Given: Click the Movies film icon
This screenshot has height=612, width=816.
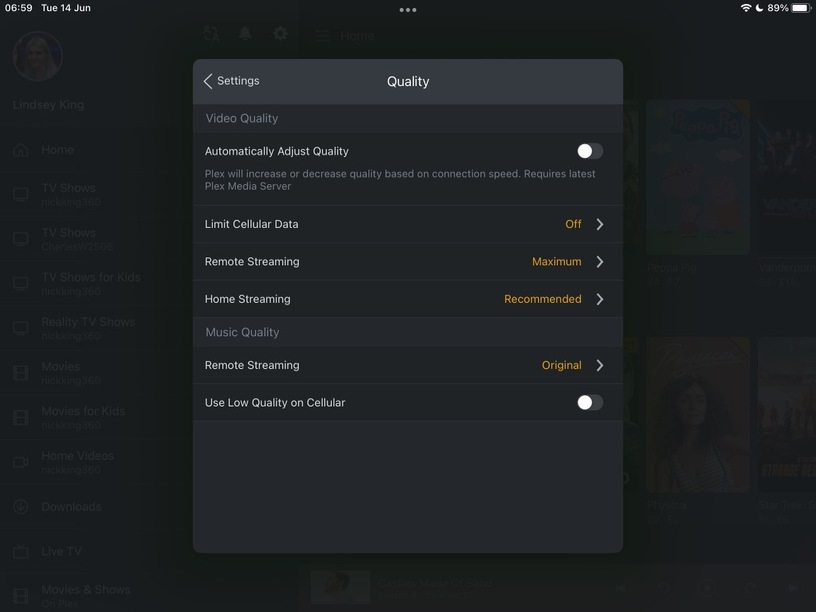Looking at the screenshot, I should pos(21,373).
